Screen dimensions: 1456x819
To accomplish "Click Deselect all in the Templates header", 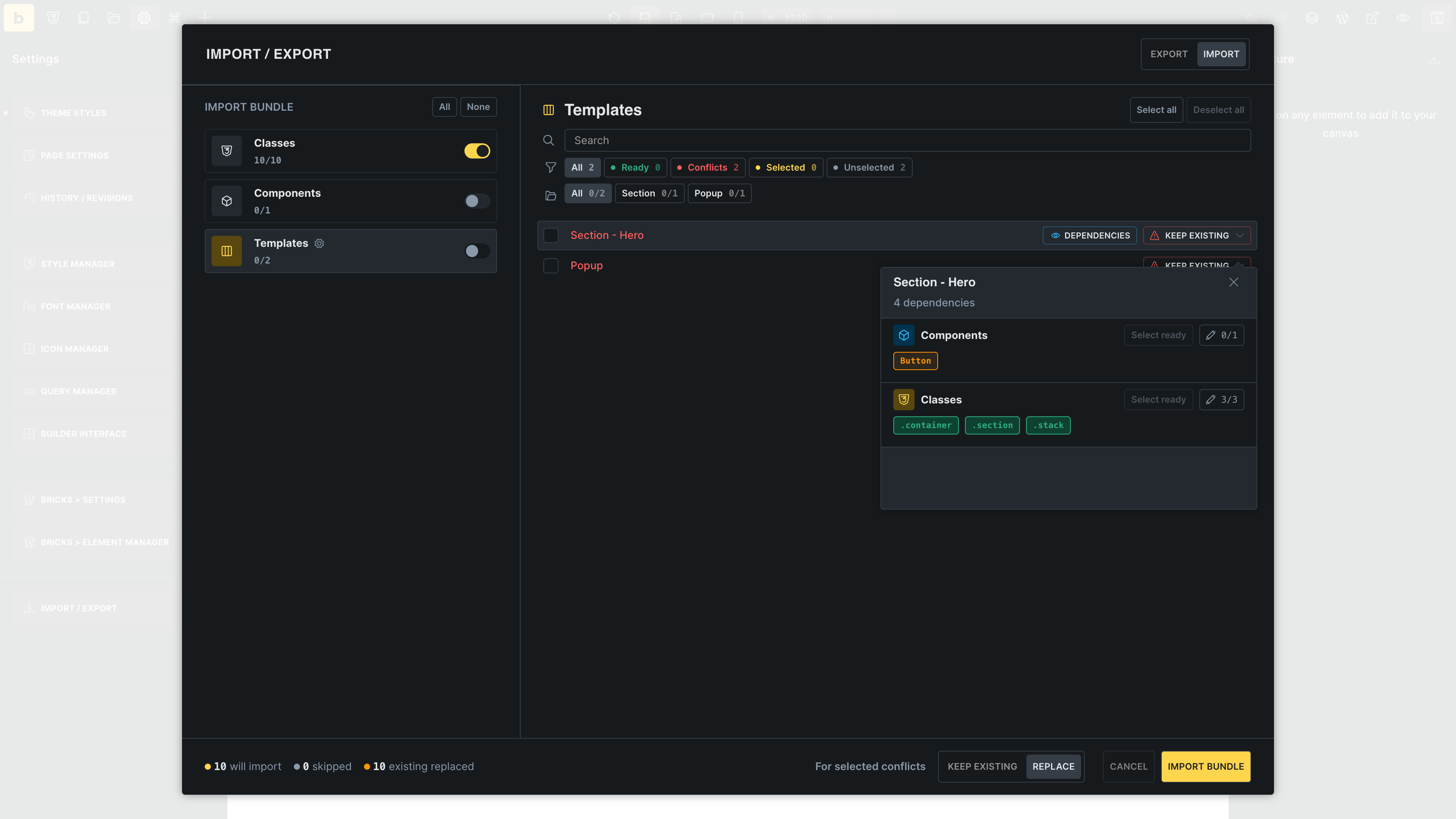I will coord(1219,110).
